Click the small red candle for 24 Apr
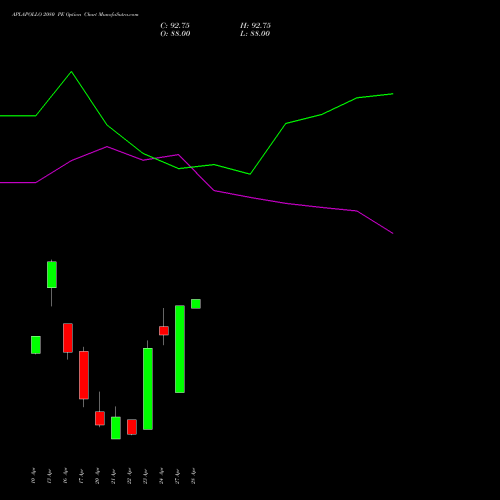Screen dimensions: 500x500 click(x=164, y=331)
